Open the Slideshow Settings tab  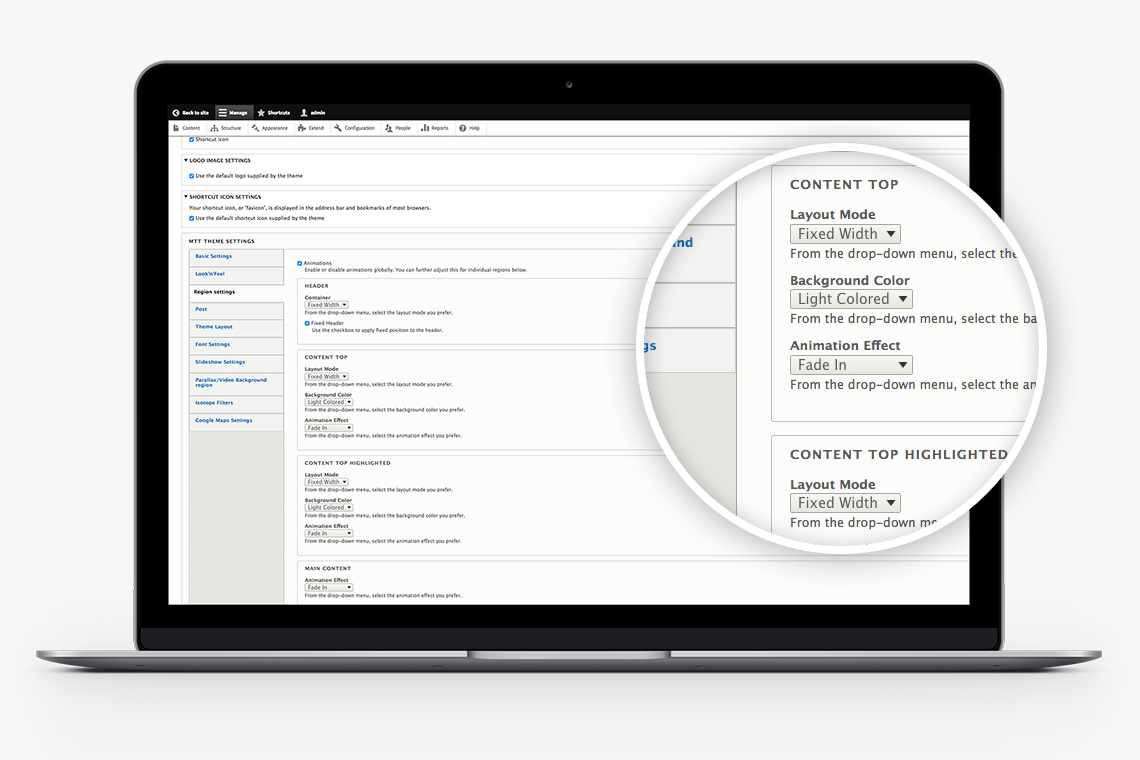[x=220, y=362]
